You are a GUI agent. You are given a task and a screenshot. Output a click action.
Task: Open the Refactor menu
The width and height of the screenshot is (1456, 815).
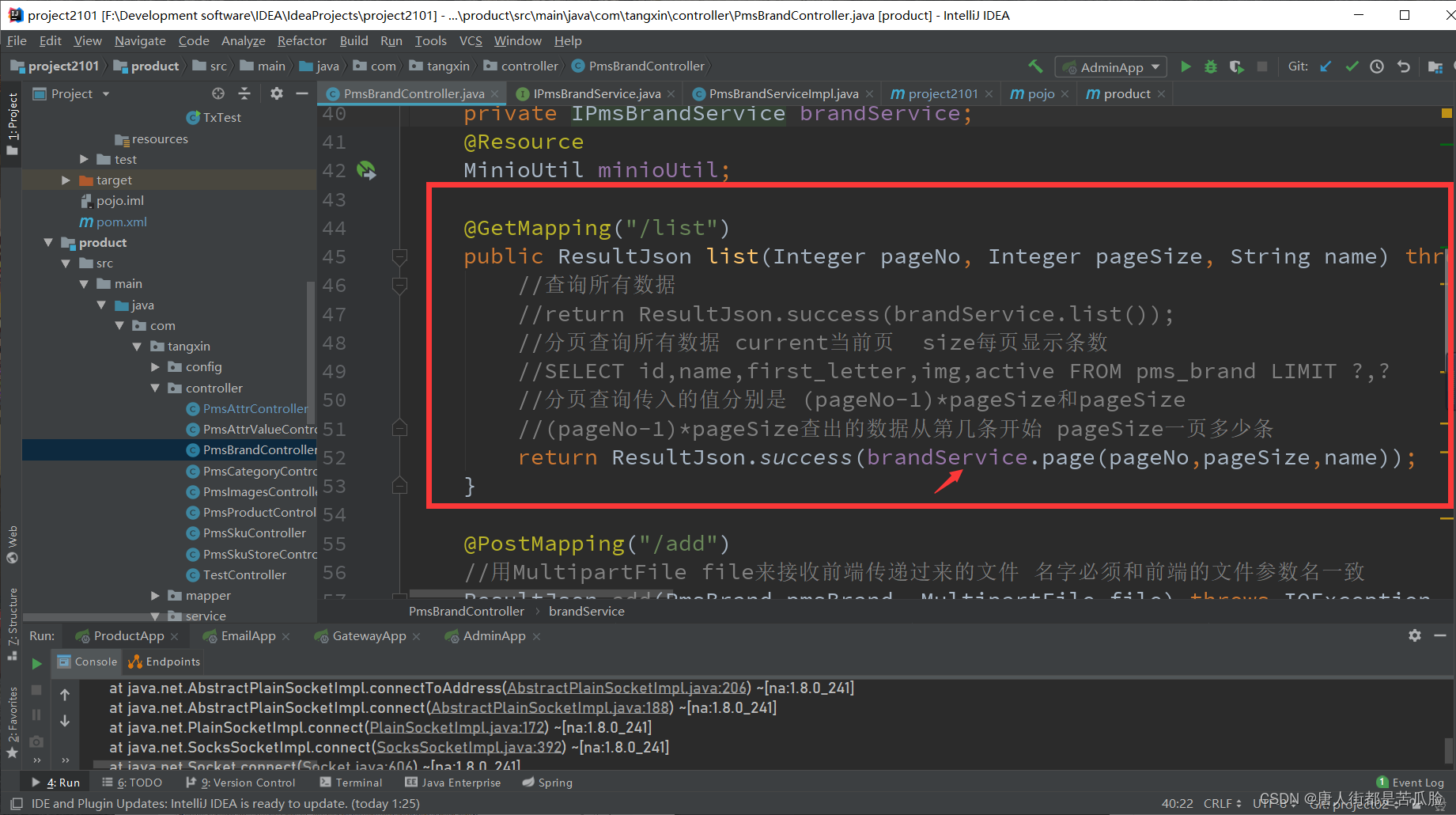(x=301, y=40)
